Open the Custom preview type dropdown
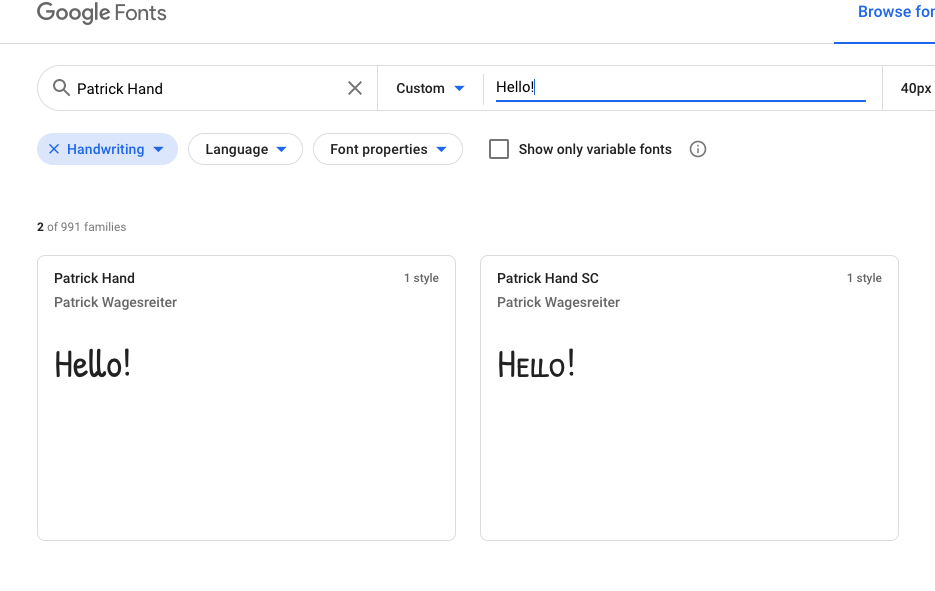Viewport: 935px width, 591px height. 430,88
